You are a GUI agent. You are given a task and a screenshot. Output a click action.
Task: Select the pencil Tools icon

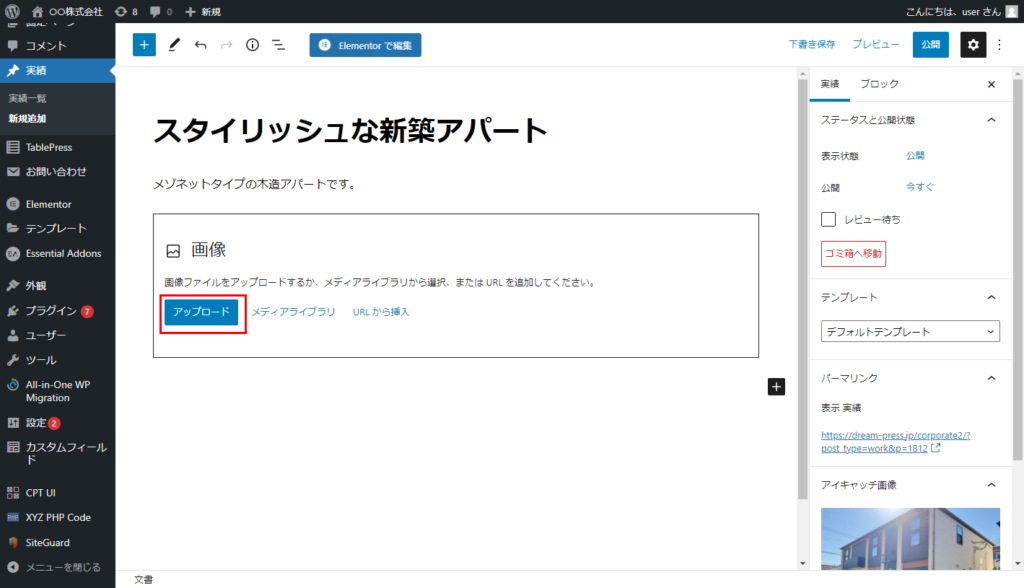[174, 45]
